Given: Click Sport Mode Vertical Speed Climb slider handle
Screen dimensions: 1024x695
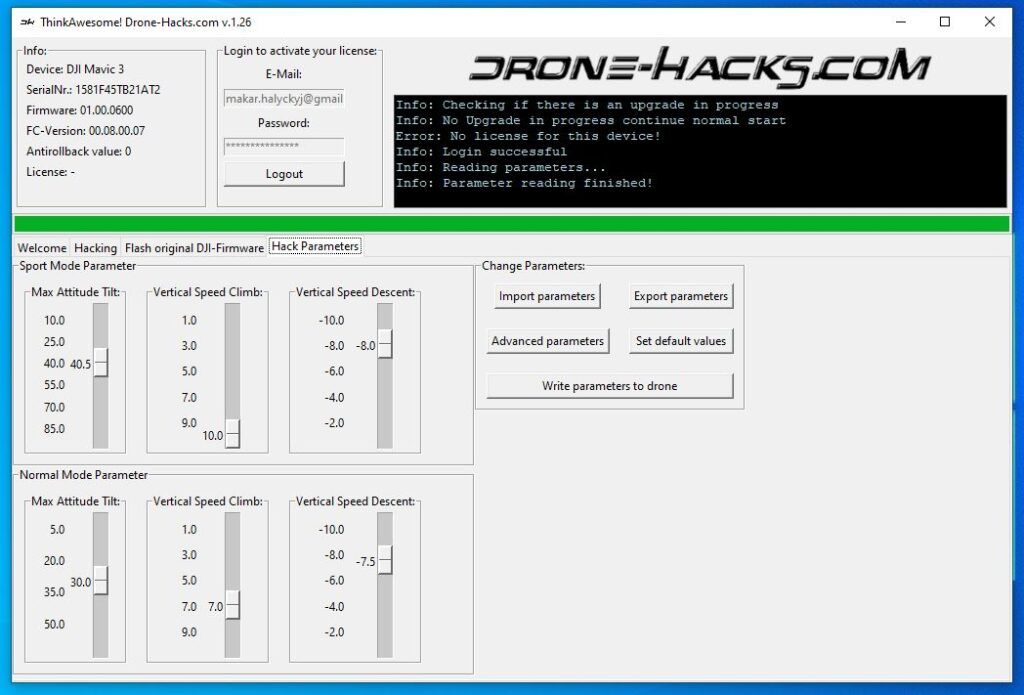Looking at the screenshot, I should 232,434.
